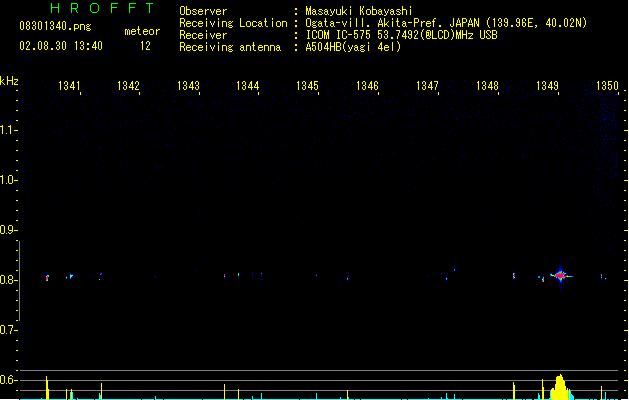
Task: Click the 1.0 kHz frequency label
Action: click(x=8, y=180)
